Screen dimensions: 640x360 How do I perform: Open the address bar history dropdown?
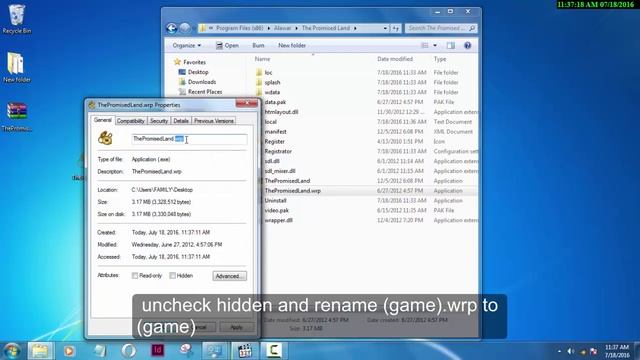(x=385, y=28)
